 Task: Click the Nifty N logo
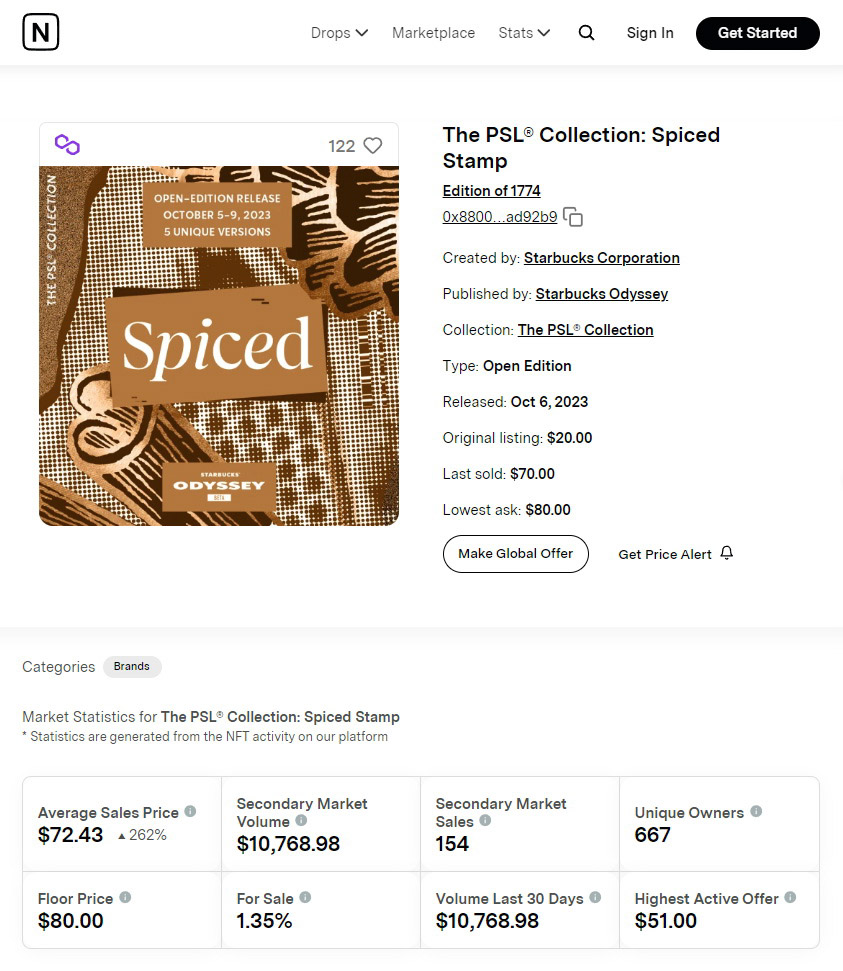tap(41, 32)
